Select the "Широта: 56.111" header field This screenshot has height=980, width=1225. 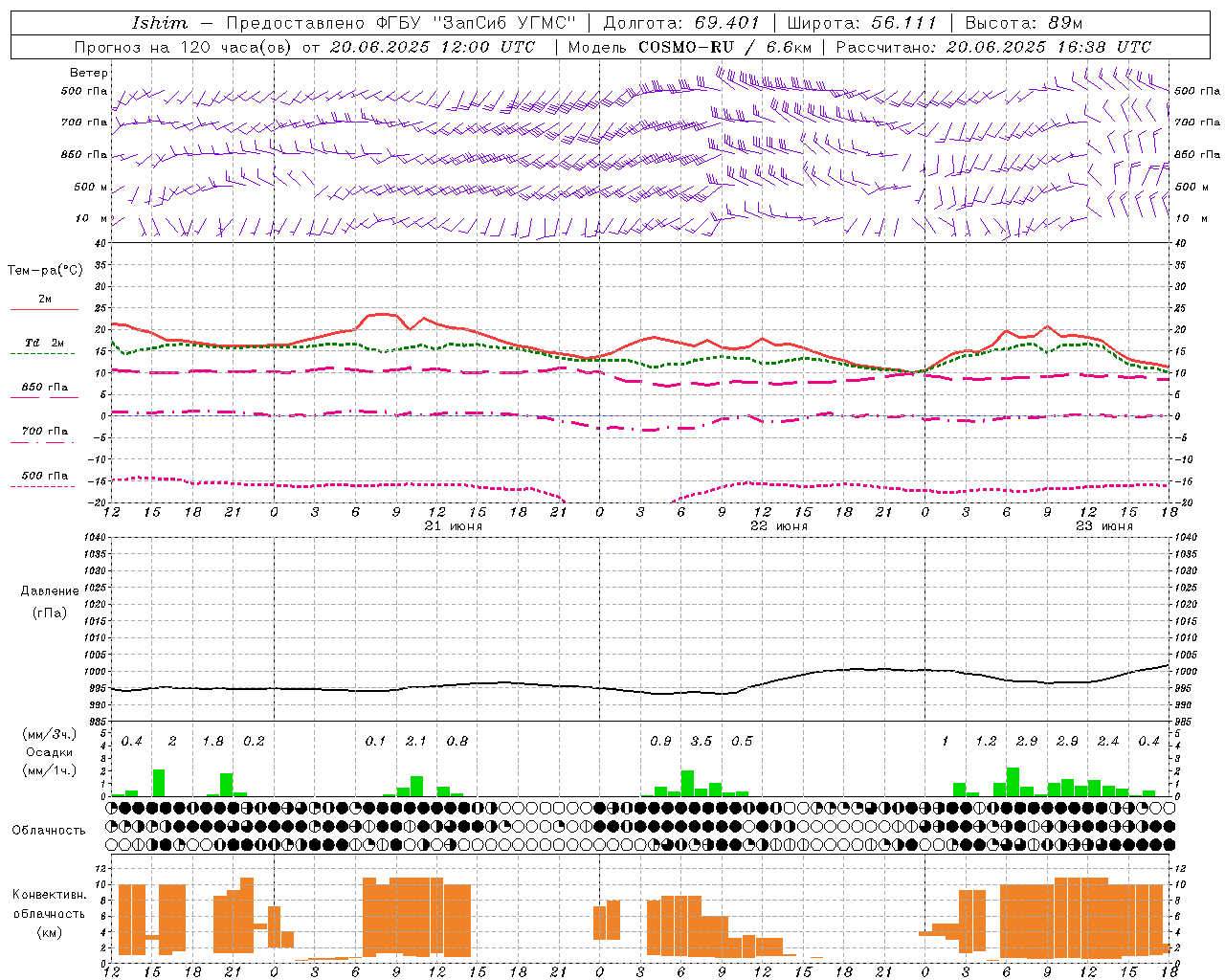pyautogui.click(x=862, y=23)
